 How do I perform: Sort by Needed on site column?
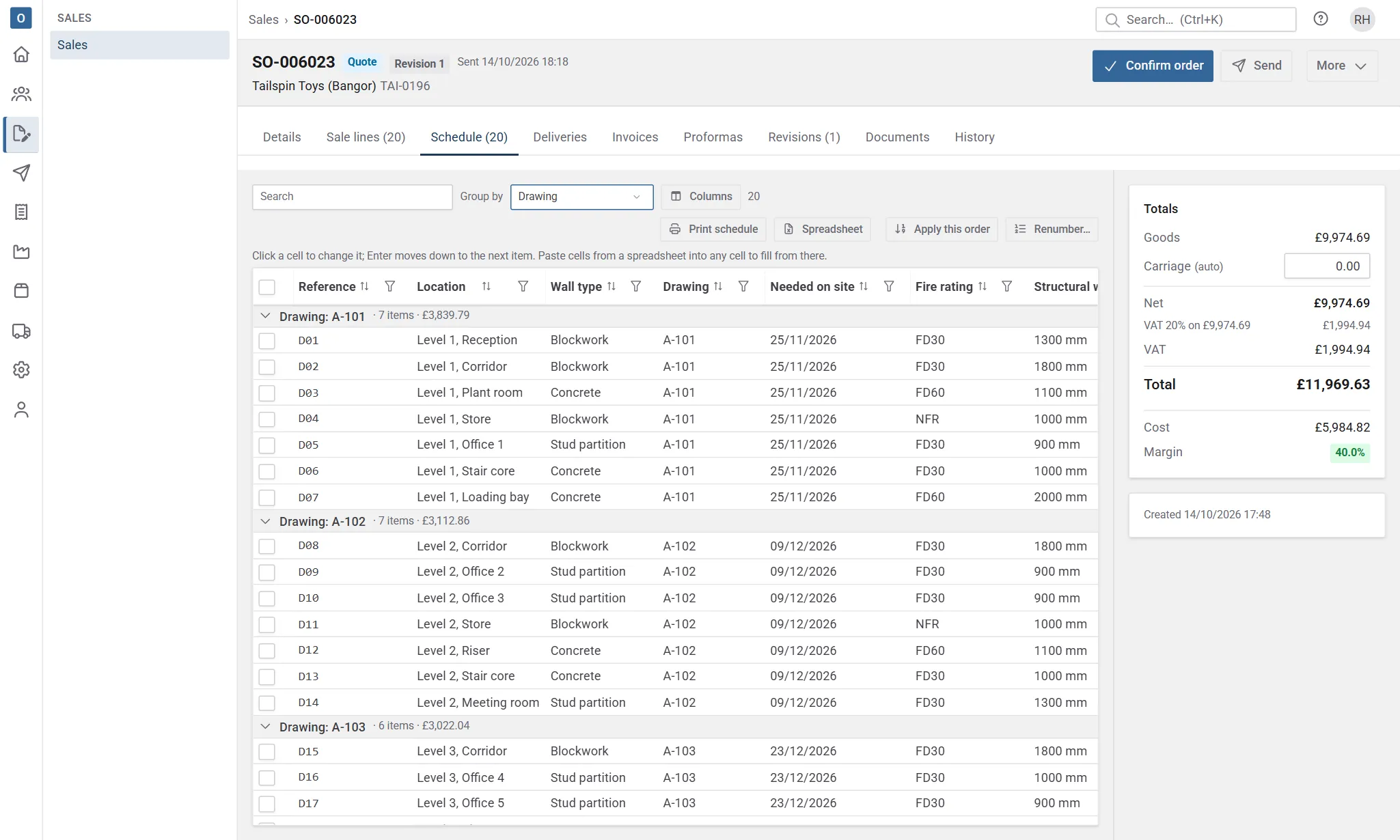[864, 287]
